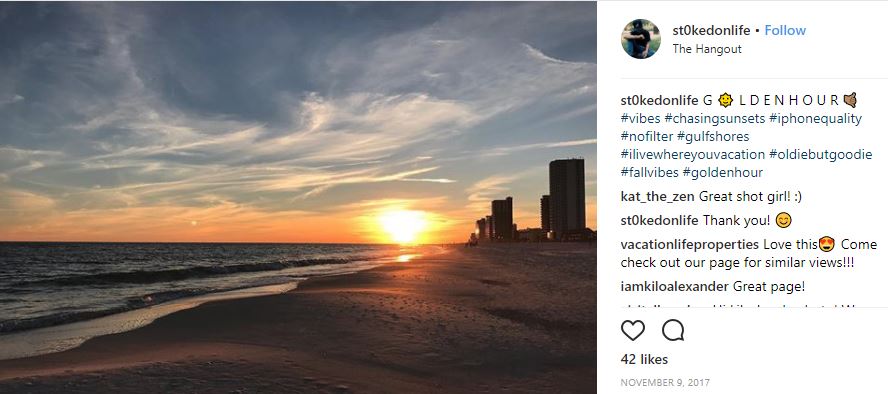
Task: Open #iphonequality hashtag
Action: tap(816, 119)
